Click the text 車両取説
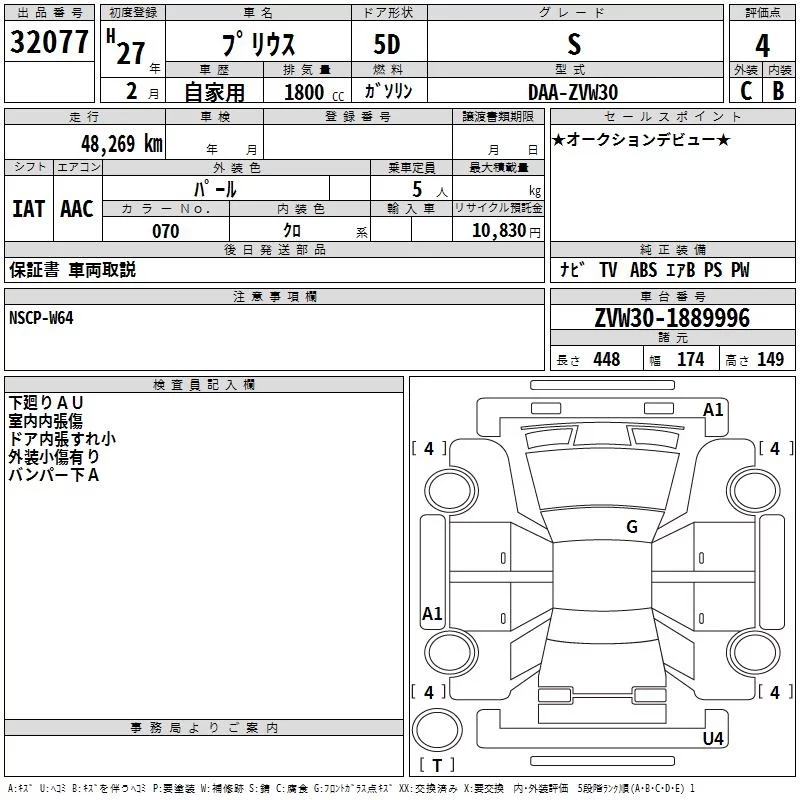 click(102, 270)
